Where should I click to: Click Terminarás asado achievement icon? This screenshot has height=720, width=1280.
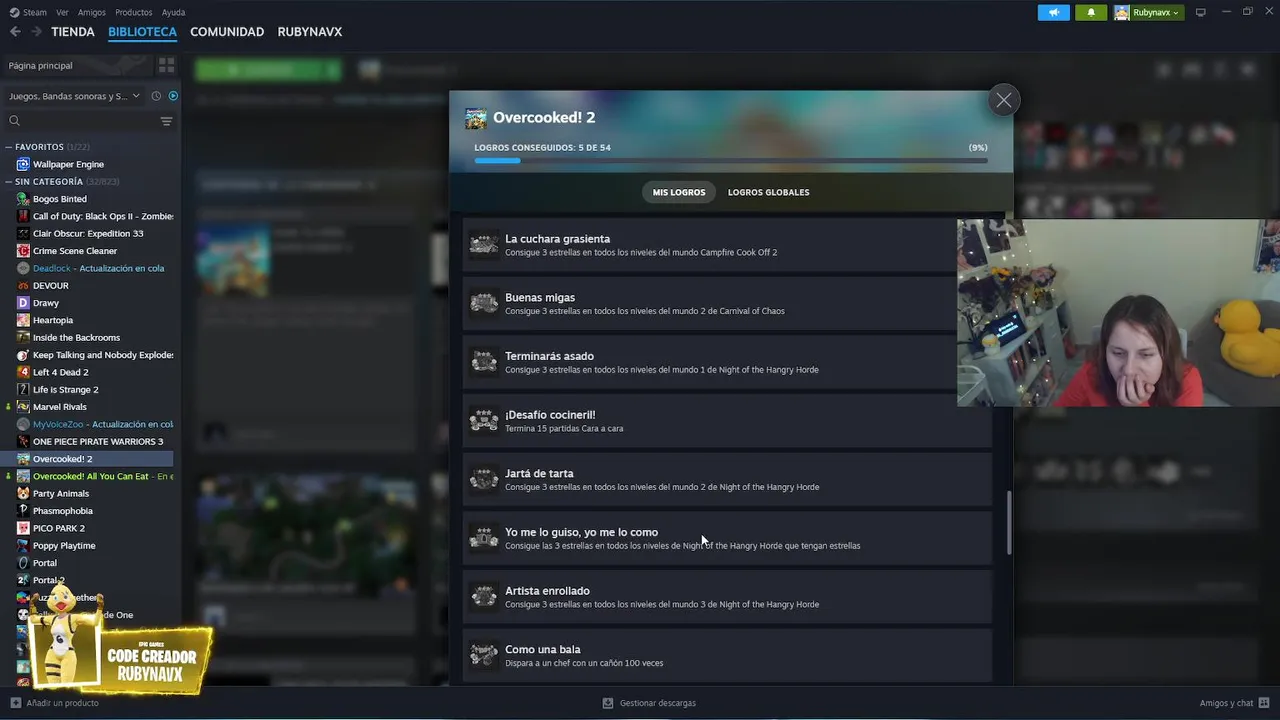484,362
